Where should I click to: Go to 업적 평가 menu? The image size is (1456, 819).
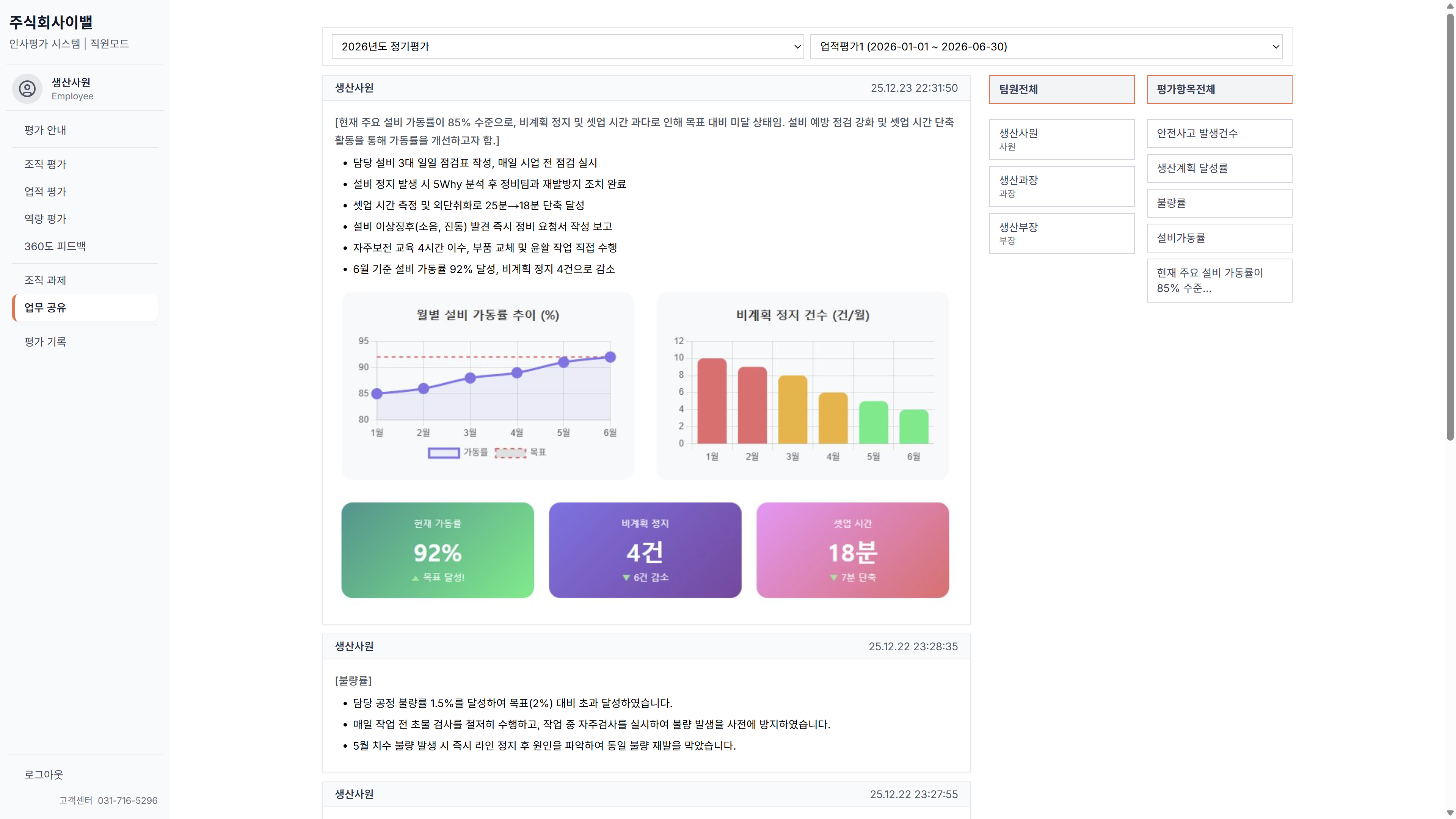(x=45, y=191)
